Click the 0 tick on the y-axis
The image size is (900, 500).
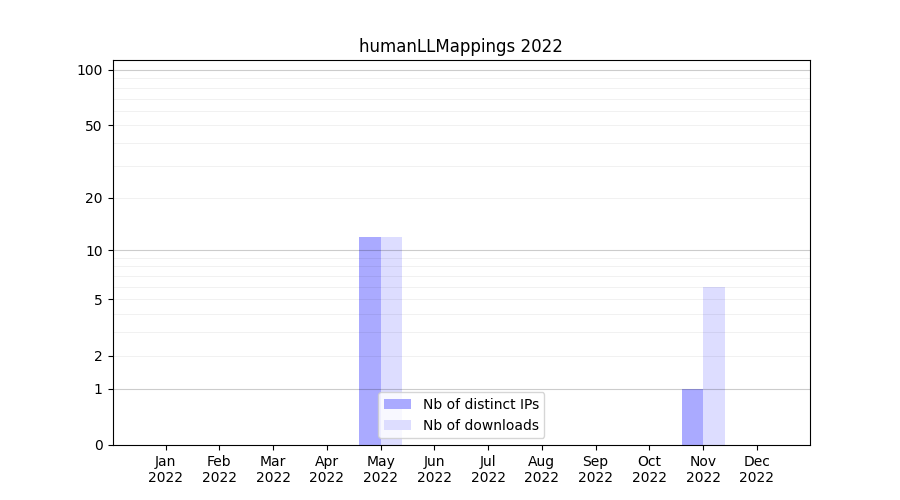98,445
